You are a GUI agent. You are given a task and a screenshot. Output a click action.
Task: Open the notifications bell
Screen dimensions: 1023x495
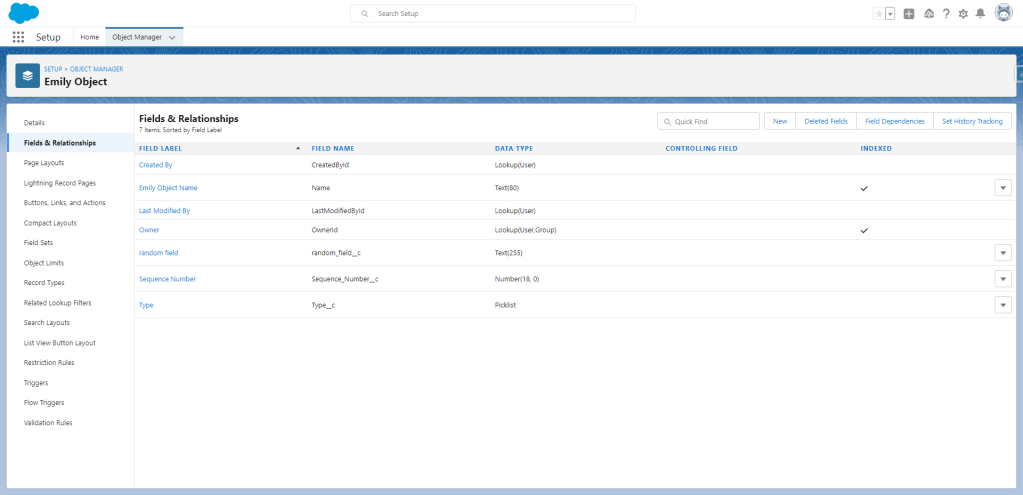(980, 14)
